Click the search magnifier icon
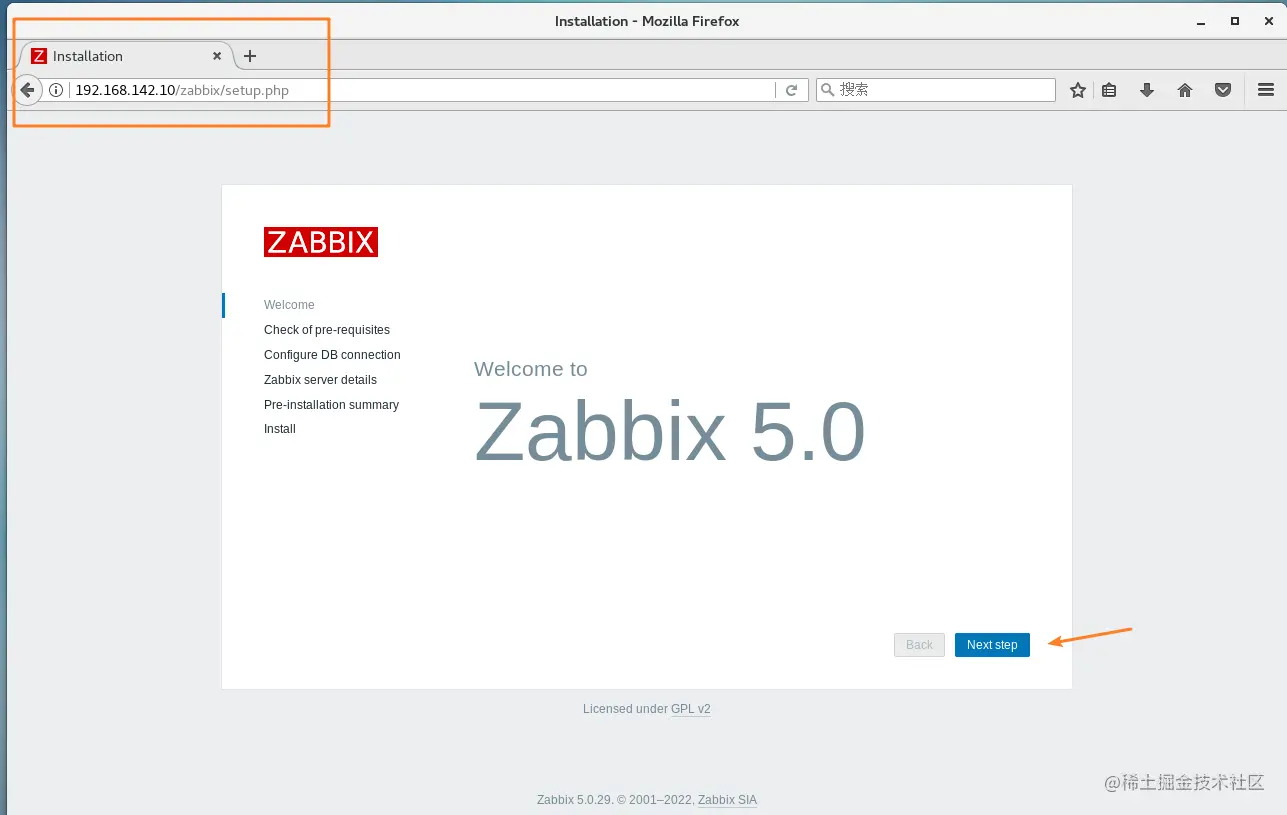The height and width of the screenshot is (815, 1287). pyautogui.click(x=827, y=90)
